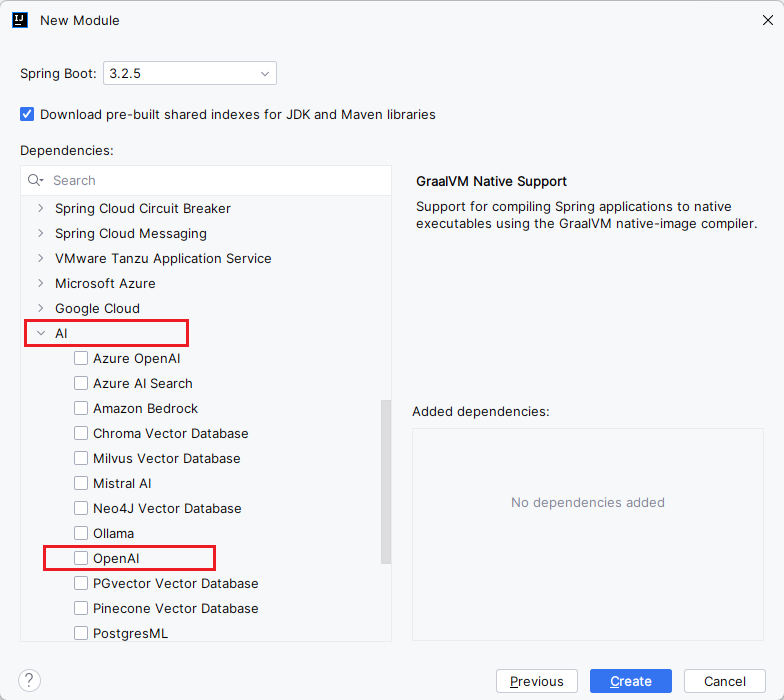Click the 'Added dependencies:' label
The height and width of the screenshot is (700, 784).
(480, 412)
